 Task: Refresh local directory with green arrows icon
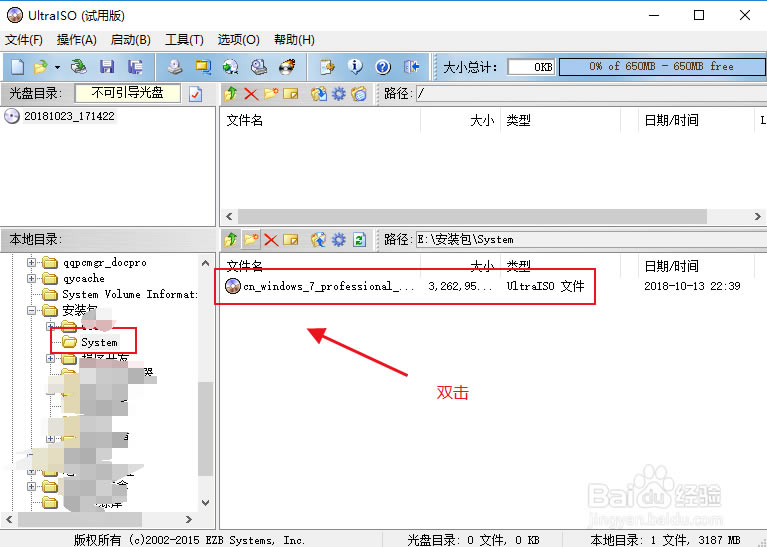pyautogui.click(x=360, y=239)
